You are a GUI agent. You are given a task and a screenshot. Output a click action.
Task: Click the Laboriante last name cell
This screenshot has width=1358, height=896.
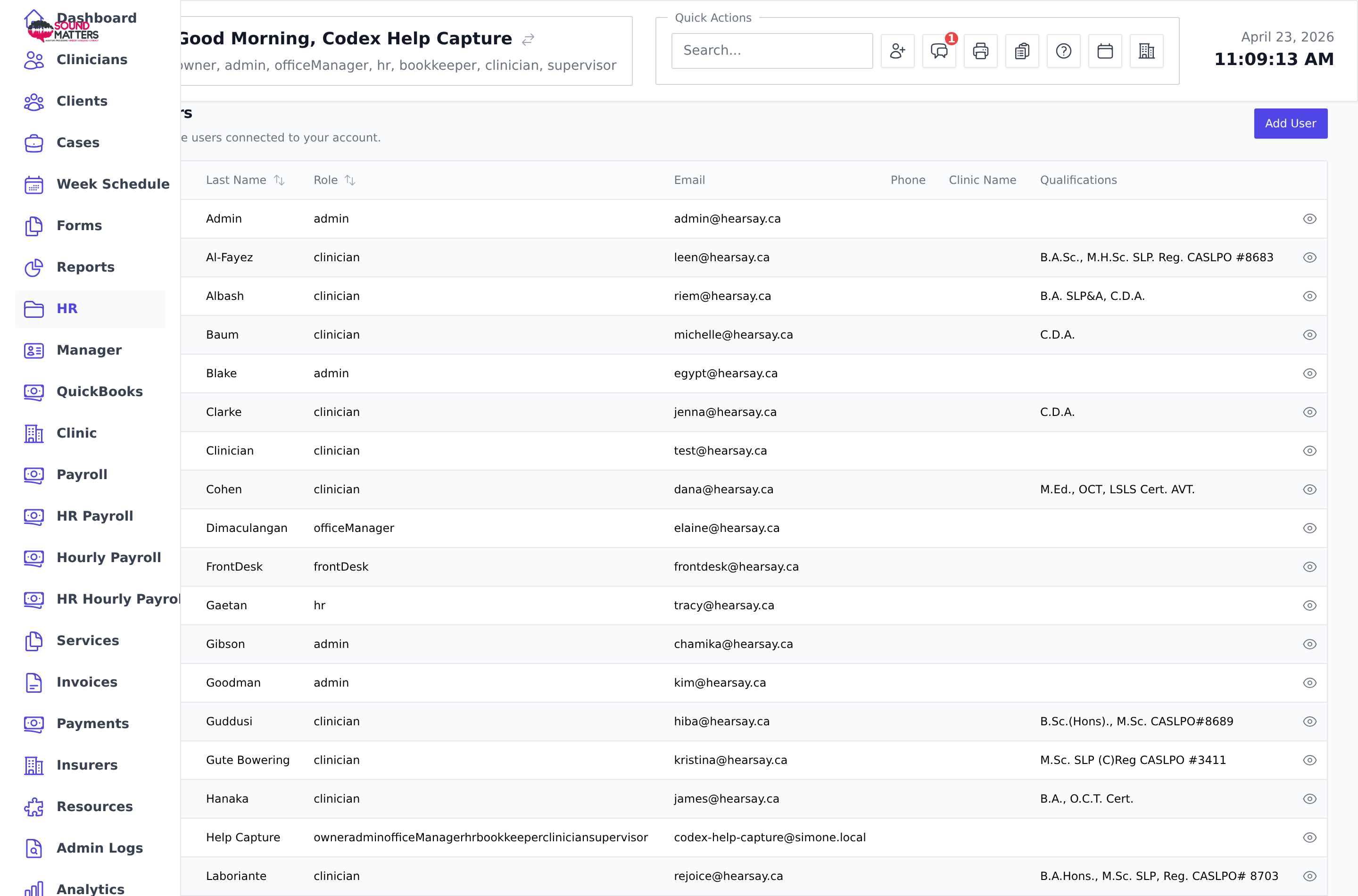236,876
